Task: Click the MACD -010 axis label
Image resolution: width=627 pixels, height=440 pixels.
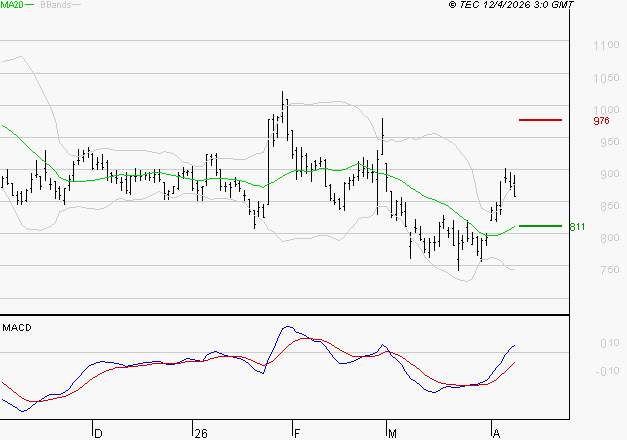Action: click(607, 371)
